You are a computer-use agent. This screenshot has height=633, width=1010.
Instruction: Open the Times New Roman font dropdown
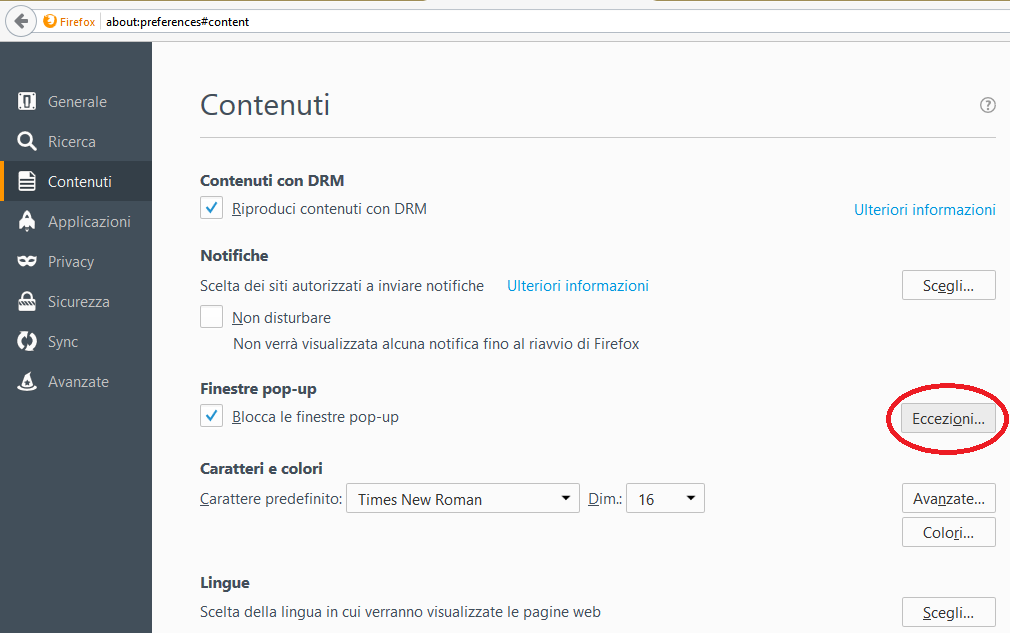pos(463,498)
